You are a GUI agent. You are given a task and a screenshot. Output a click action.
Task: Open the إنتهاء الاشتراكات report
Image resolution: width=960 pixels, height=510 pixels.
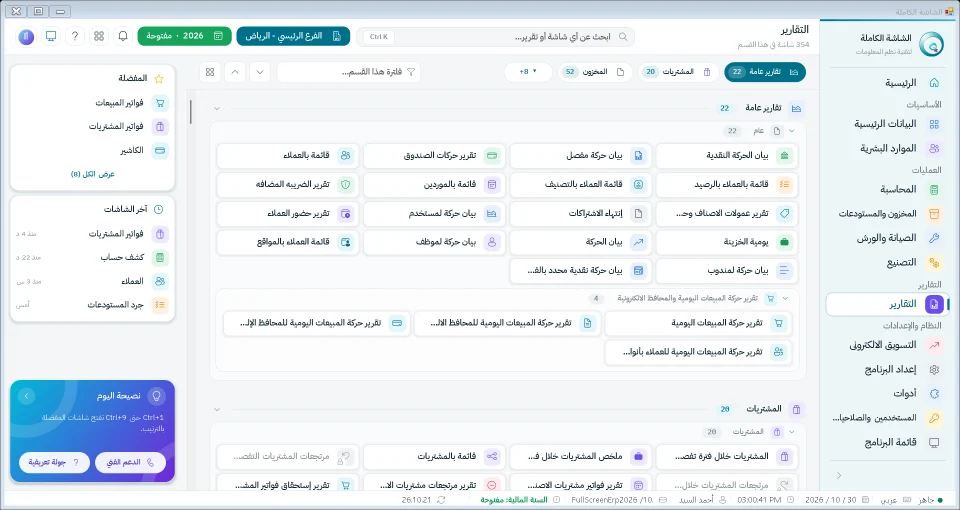(580, 213)
